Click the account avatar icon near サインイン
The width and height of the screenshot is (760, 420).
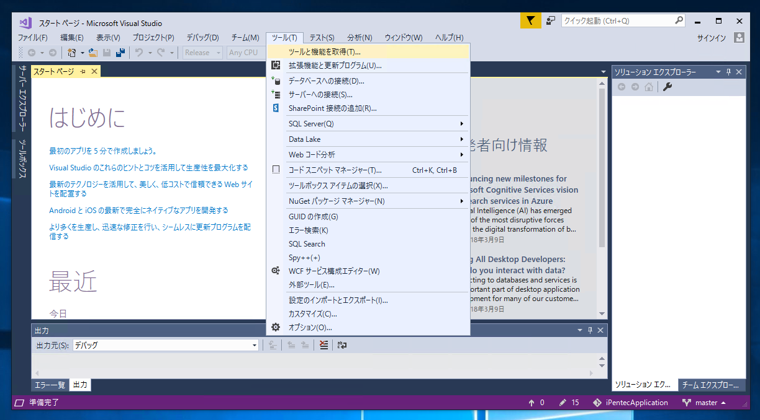point(739,38)
